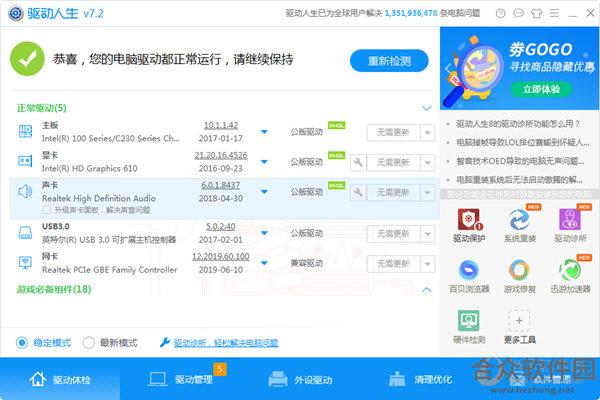This screenshot has height=400, width=600.
Task: Open version dropdown for 声卡 6.0.1.8437
Action: pyautogui.click(x=264, y=192)
